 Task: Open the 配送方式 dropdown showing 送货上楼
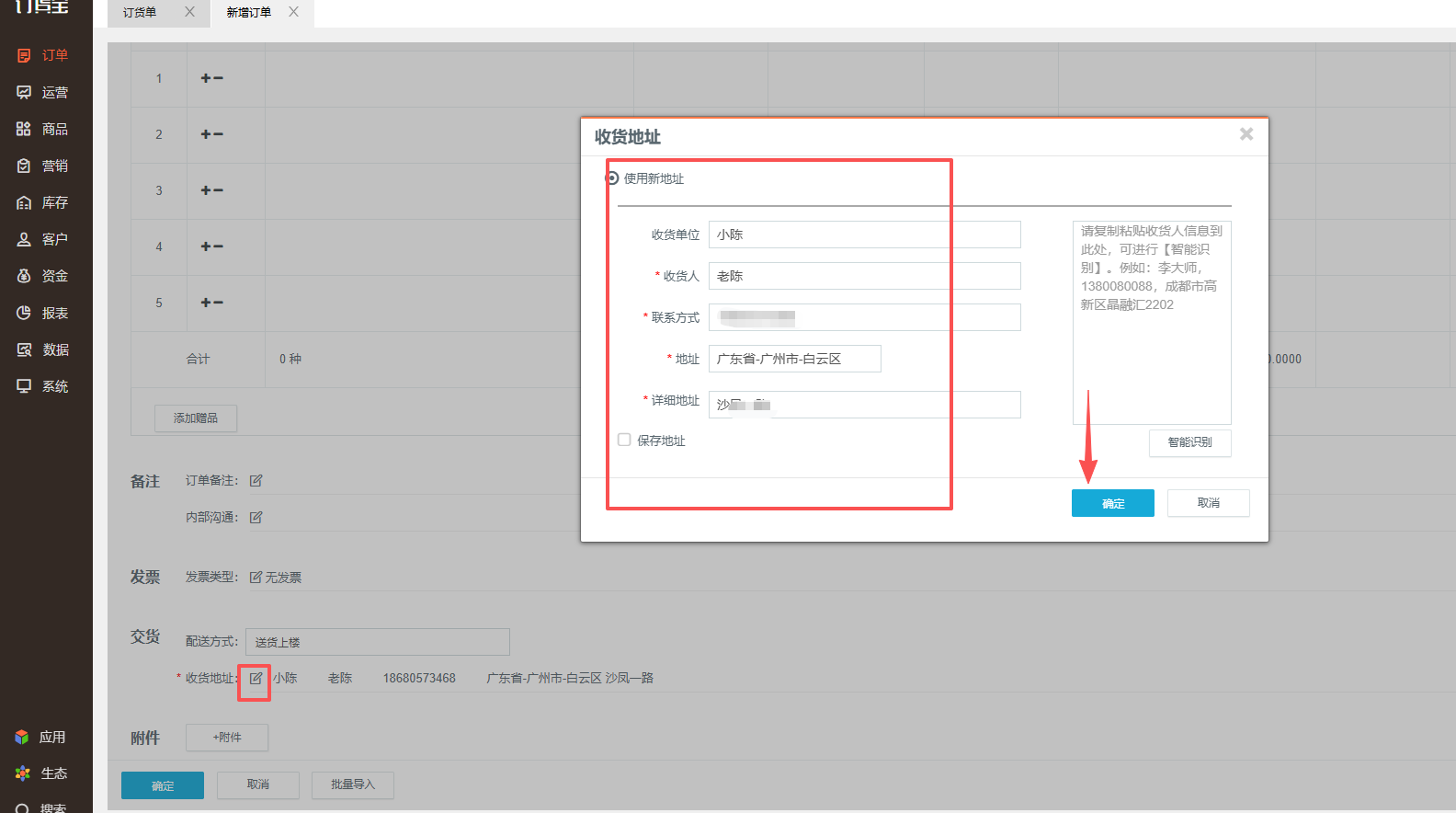click(x=378, y=642)
